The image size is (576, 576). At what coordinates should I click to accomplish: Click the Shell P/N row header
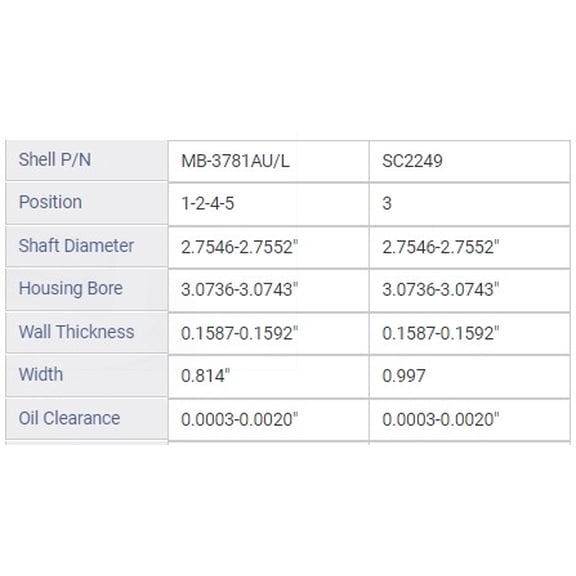tap(87, 160)
